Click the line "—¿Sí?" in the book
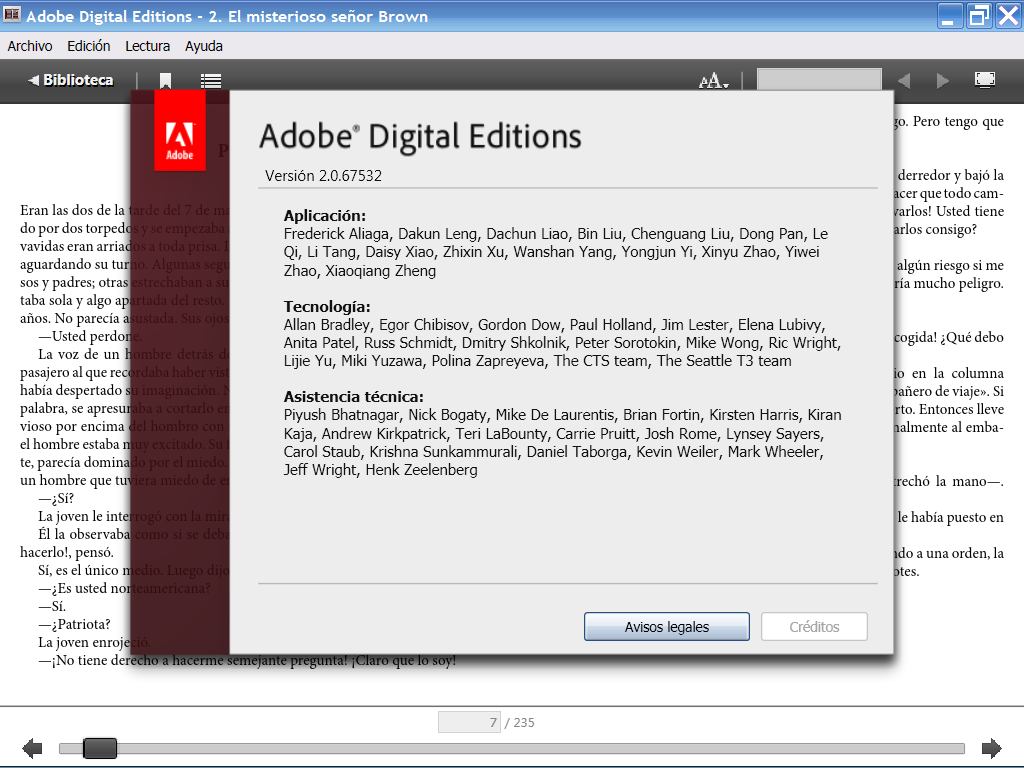Screen dimensions: 1024x768 56,498
